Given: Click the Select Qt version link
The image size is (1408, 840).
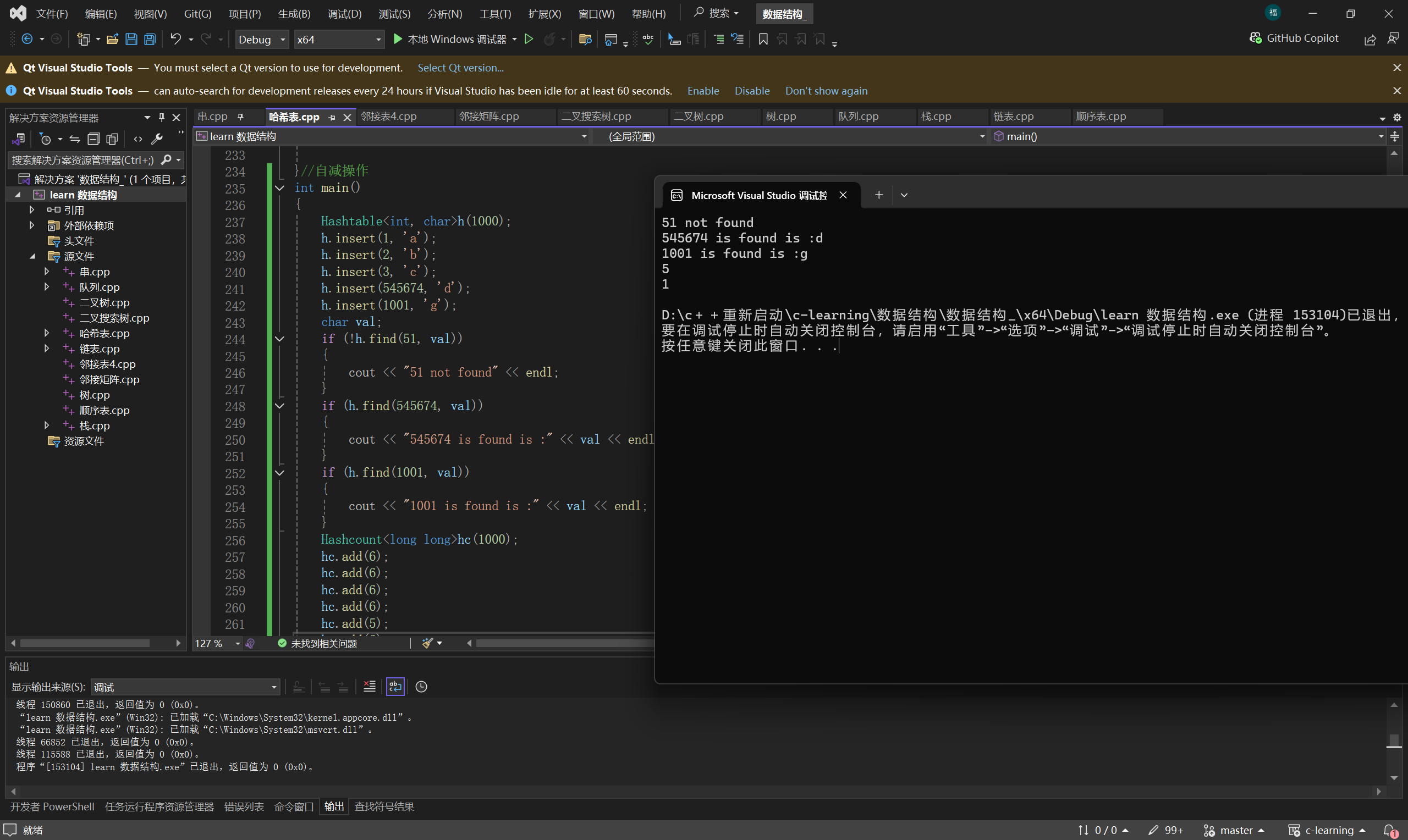Looking at the screenshot, I should click(x=460, y=68).
